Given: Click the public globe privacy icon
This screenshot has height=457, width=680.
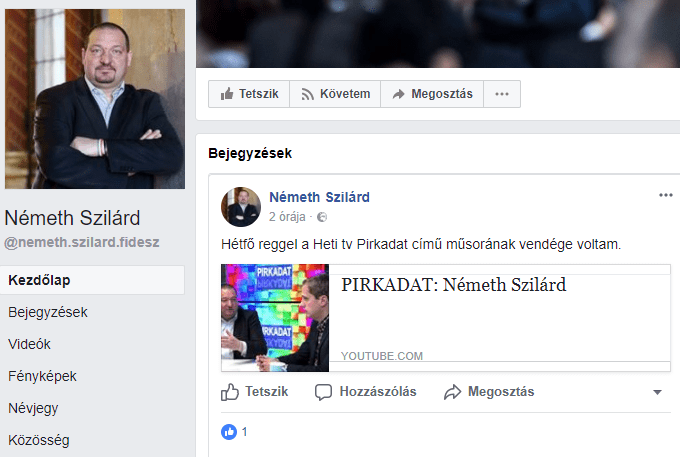Looking at the screenshot, I should tap(322, 217).
